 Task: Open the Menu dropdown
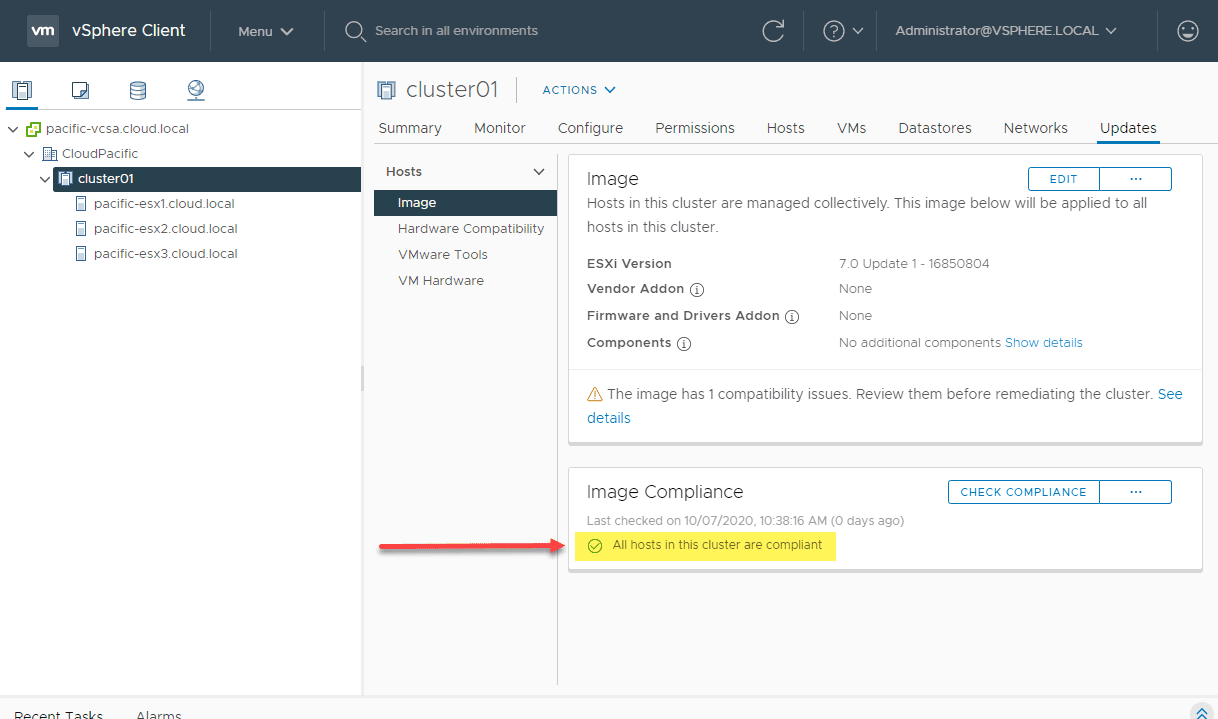pyautogui.click(x=266, y=31)
